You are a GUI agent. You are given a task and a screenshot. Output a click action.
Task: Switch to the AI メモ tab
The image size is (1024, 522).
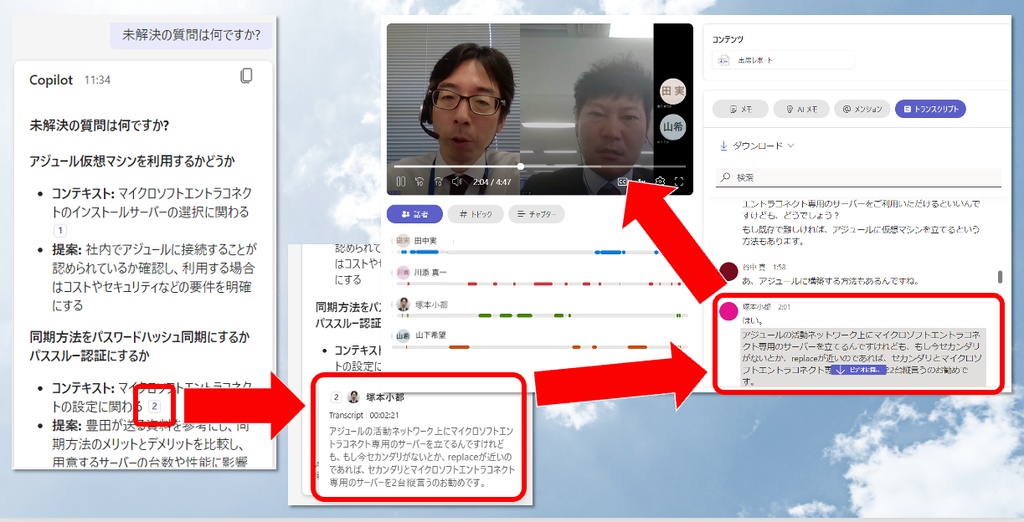coord(801,109)
